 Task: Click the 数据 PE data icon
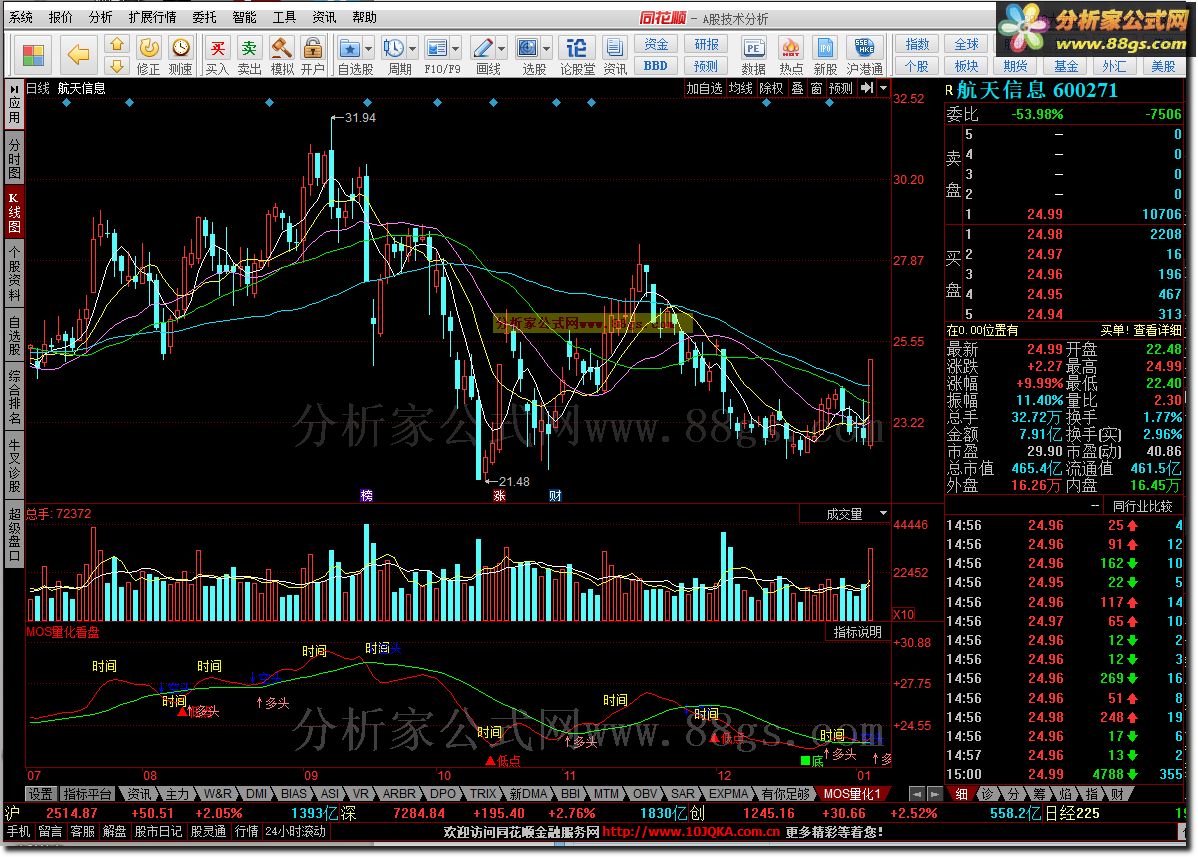tap(753, 48)
